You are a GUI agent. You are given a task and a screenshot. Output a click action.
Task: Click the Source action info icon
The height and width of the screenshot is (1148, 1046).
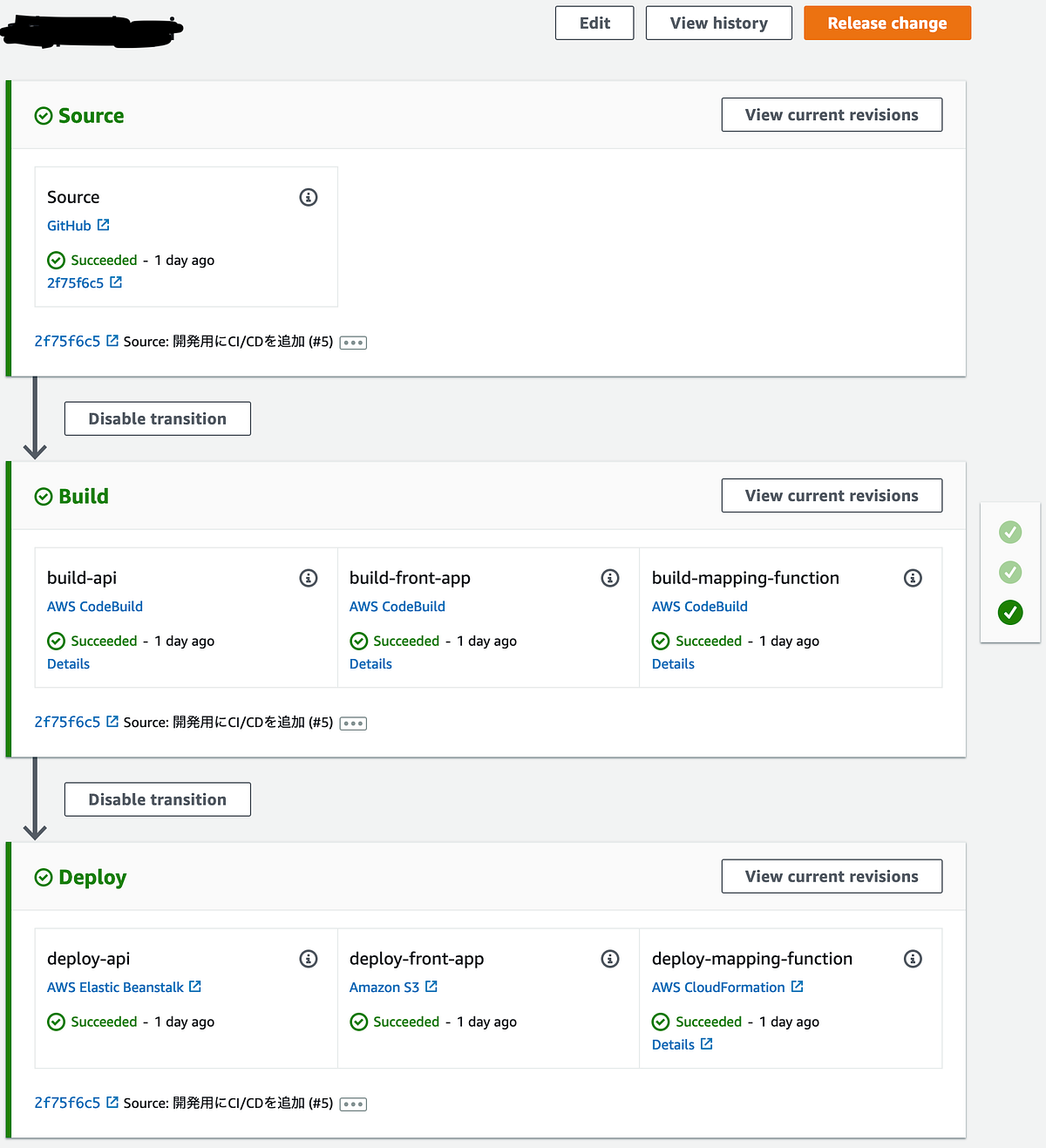(x=308, y=197)
